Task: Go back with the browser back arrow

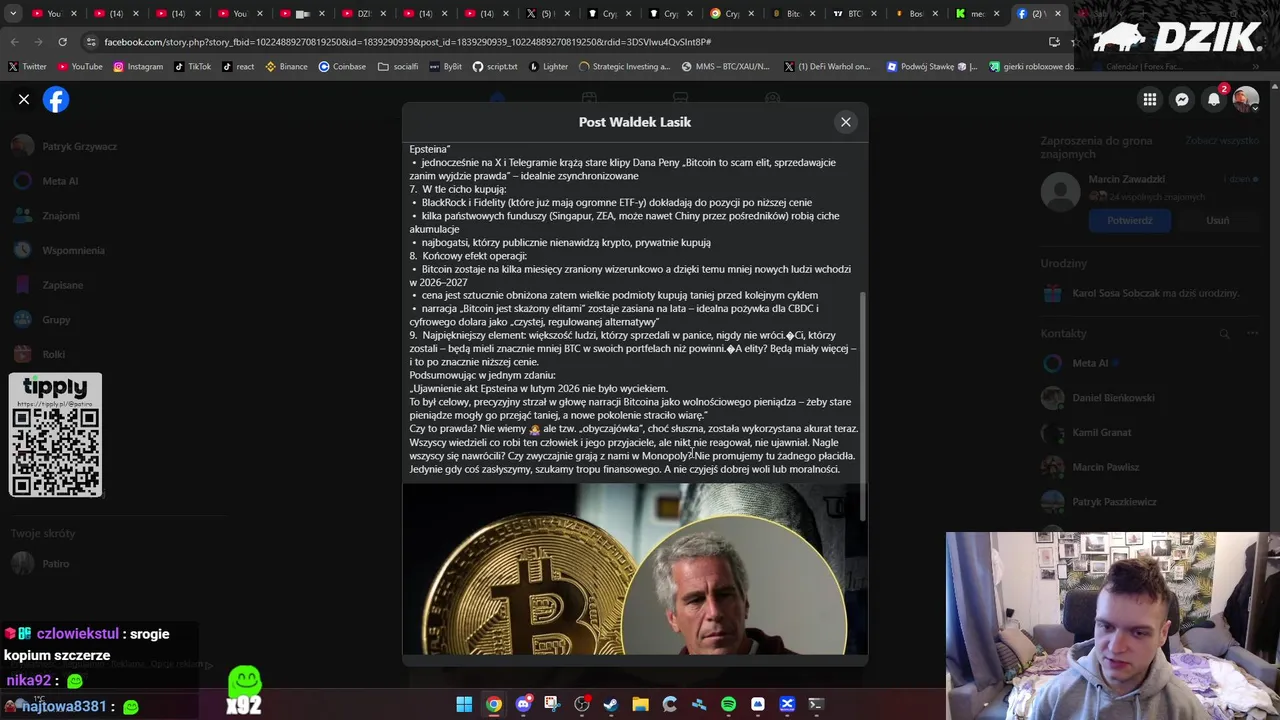Action: pos(14,42)
